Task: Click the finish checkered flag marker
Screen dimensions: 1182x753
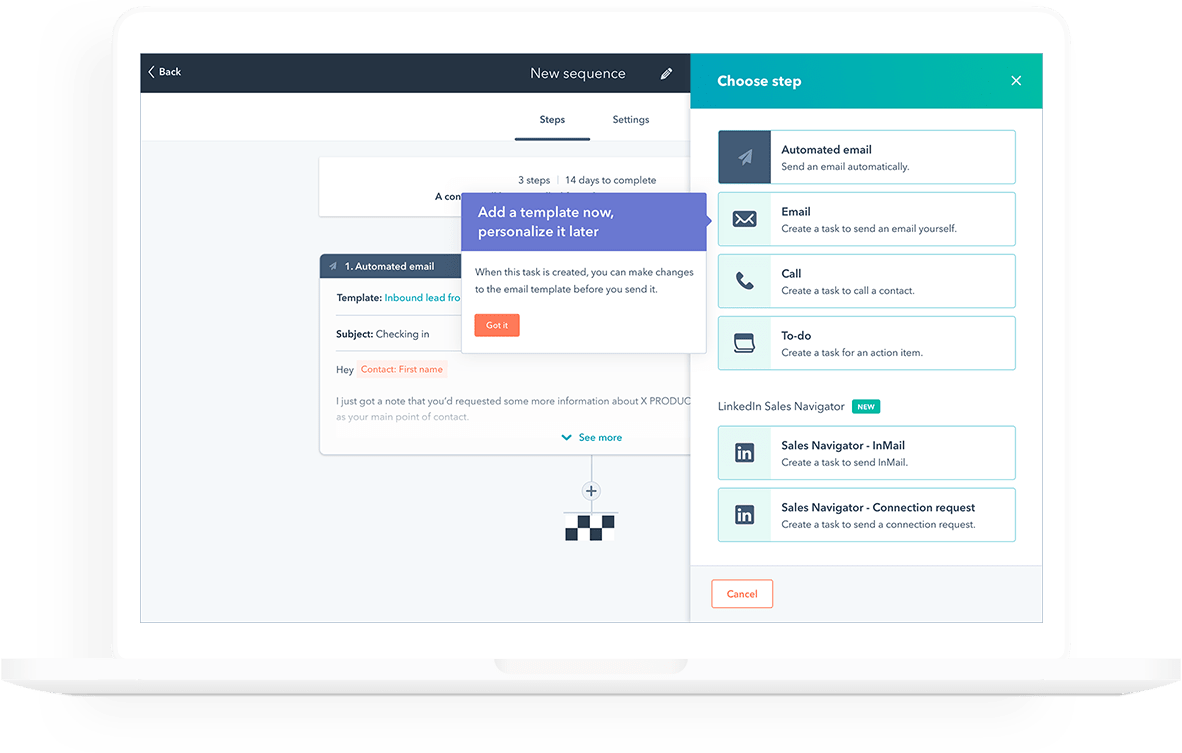Action: [591, 527]
